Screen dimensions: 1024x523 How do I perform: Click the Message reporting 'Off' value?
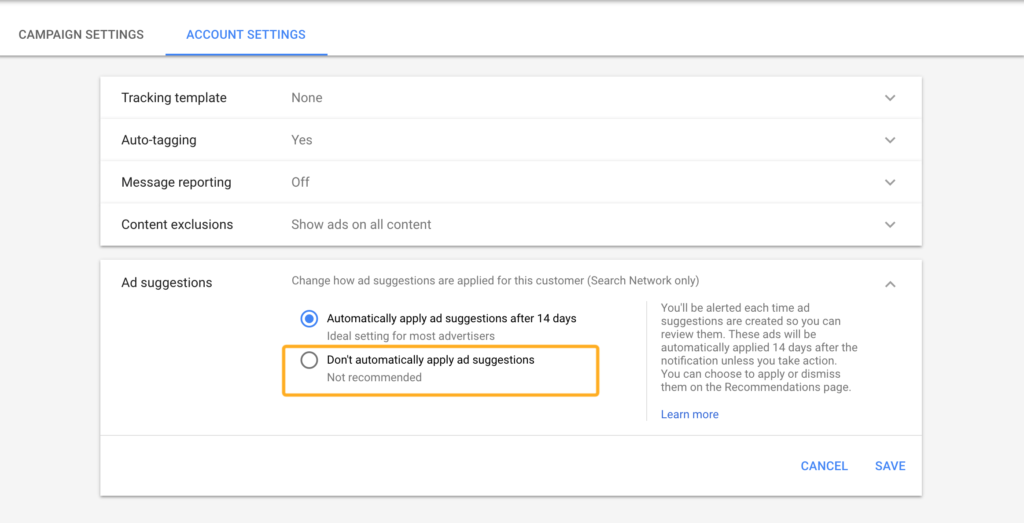tap(300, 182)
